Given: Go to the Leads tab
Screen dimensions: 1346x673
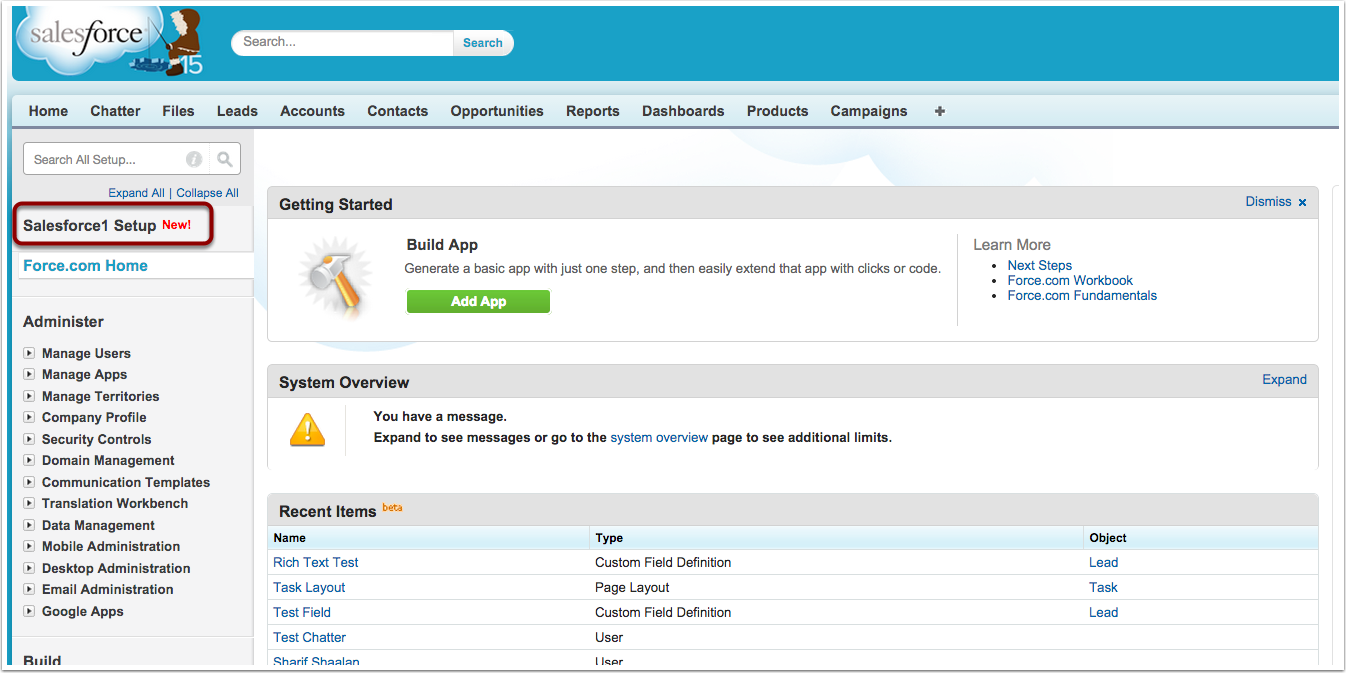Looking at the screenshot, I should pyautogui.click(x=237, y=111).
